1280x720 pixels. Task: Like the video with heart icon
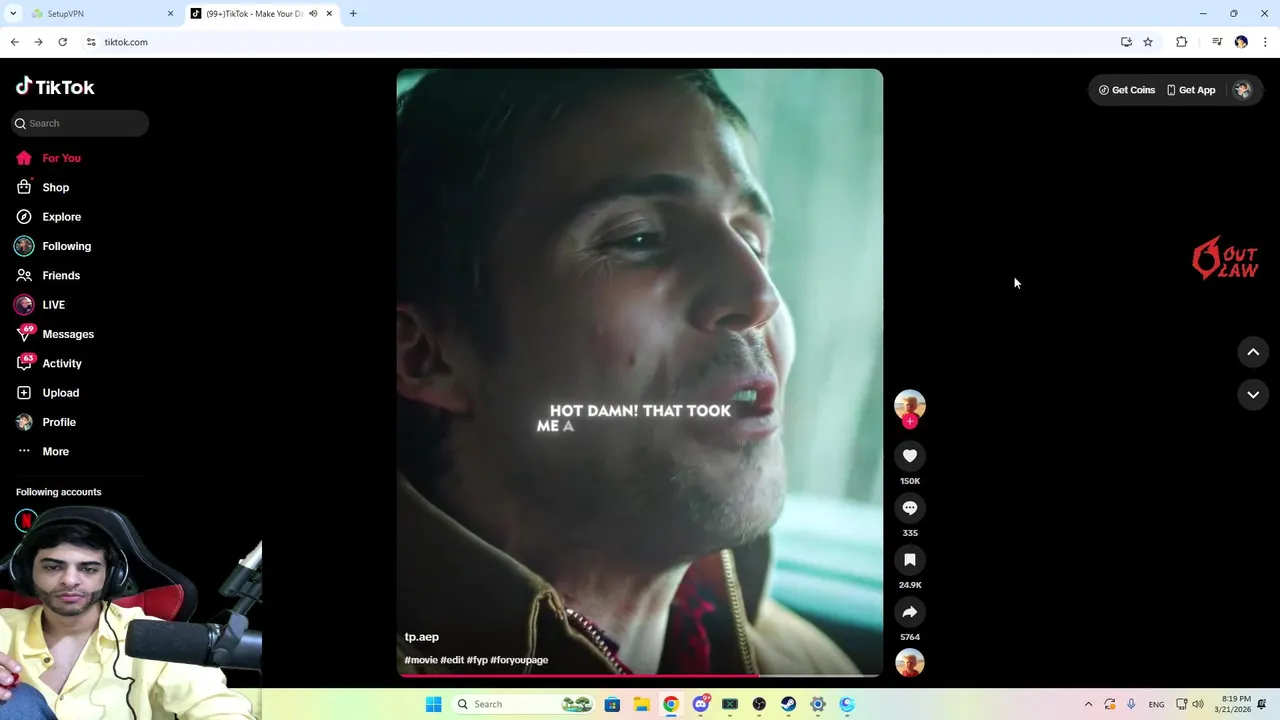[910, 456]
